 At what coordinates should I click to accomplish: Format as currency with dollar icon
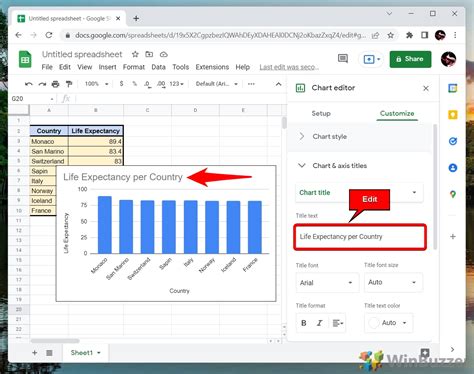click(x=121, y=84)
